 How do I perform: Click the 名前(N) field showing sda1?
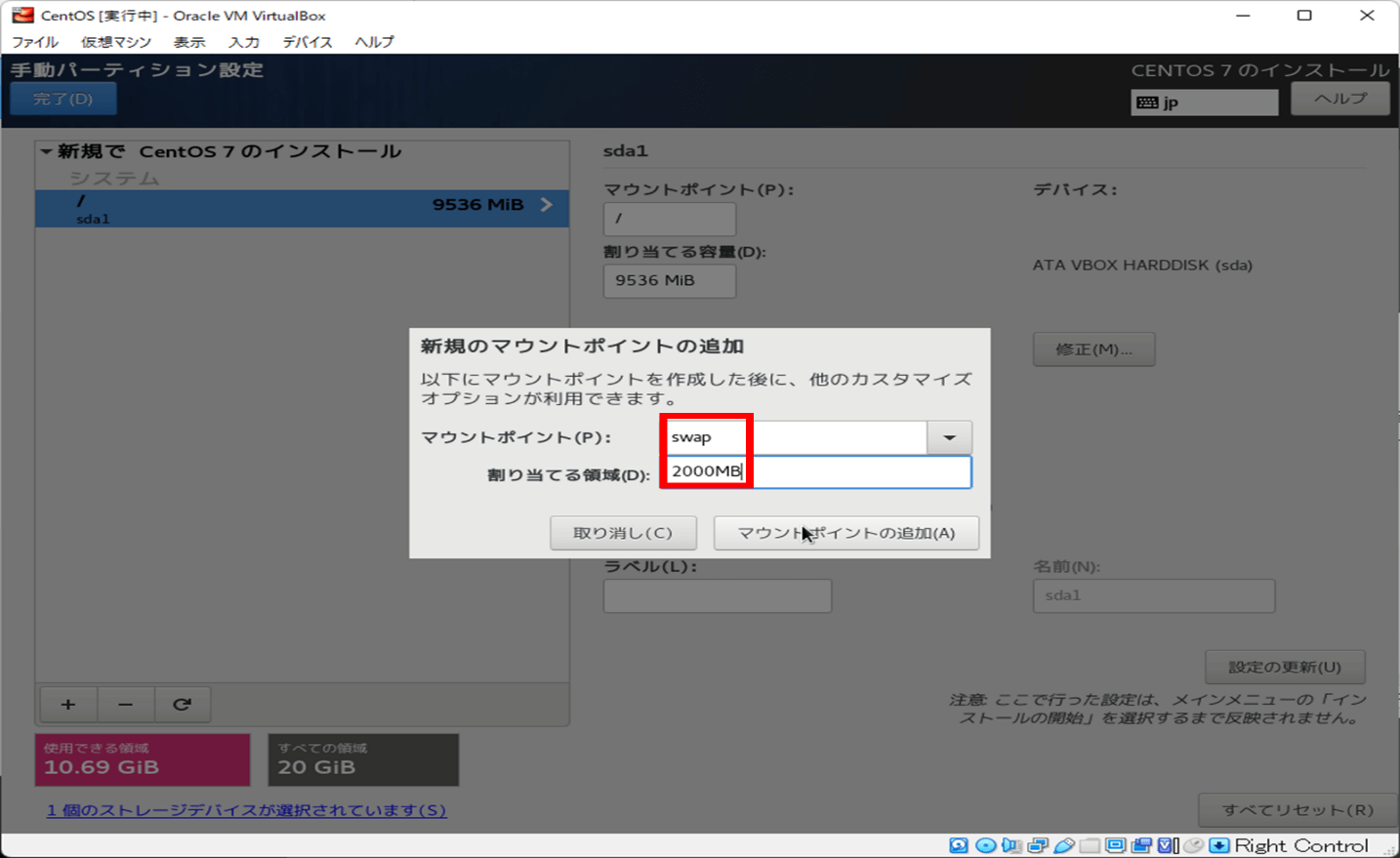(1154, 595)
